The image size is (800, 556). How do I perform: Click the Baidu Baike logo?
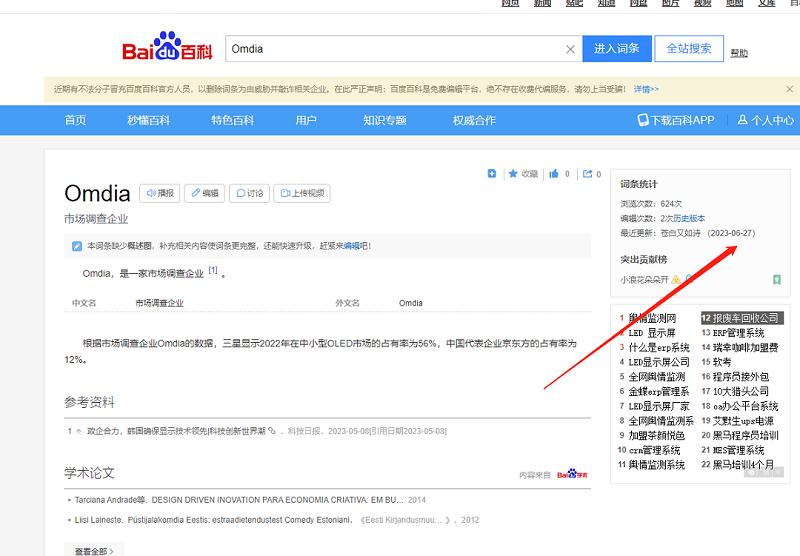tap(167, 49)
